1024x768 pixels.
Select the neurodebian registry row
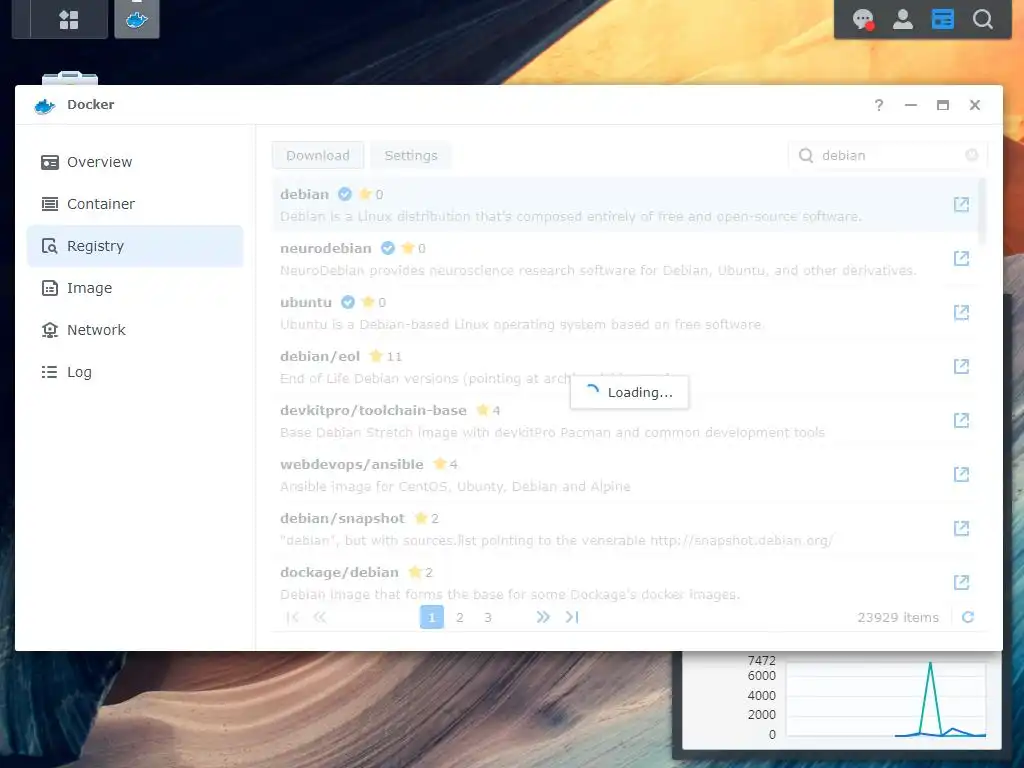(x=625, y=259)
